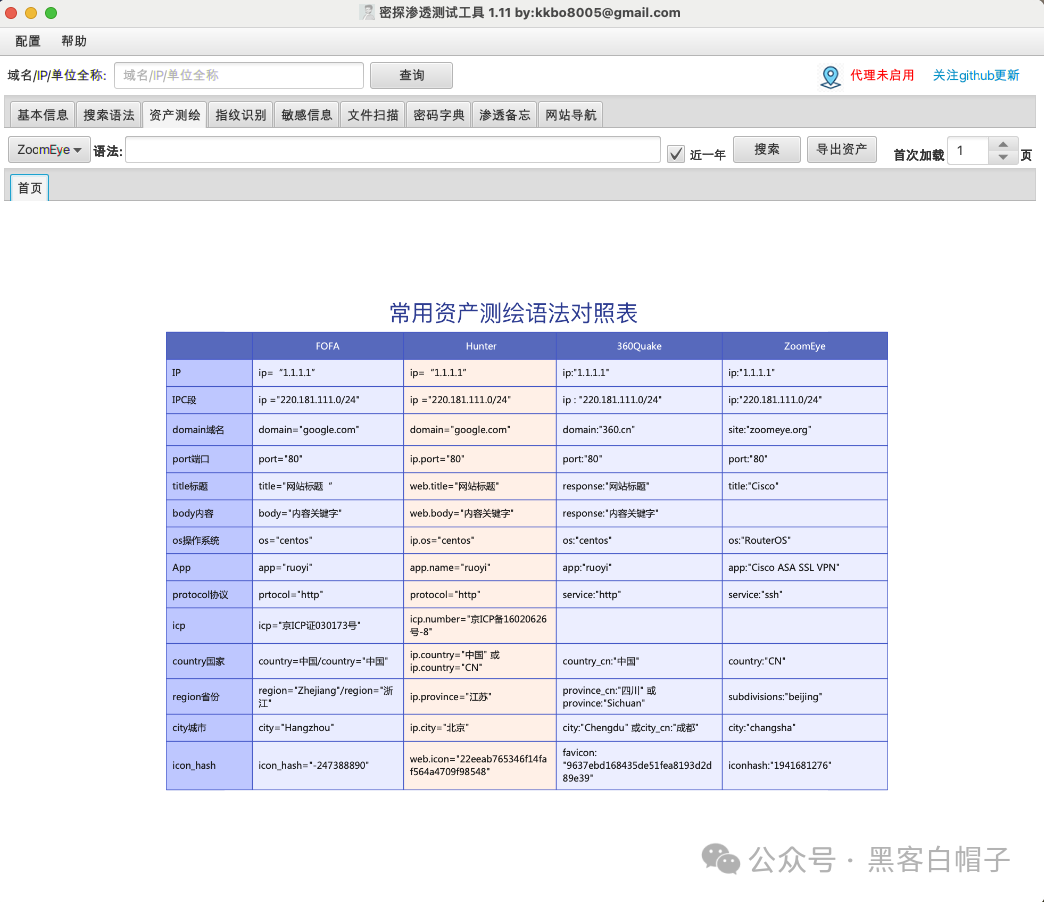This screenshot has width=1044, height=902.
Task: Click the 代理未启用 status link
Action: point(882,75)
